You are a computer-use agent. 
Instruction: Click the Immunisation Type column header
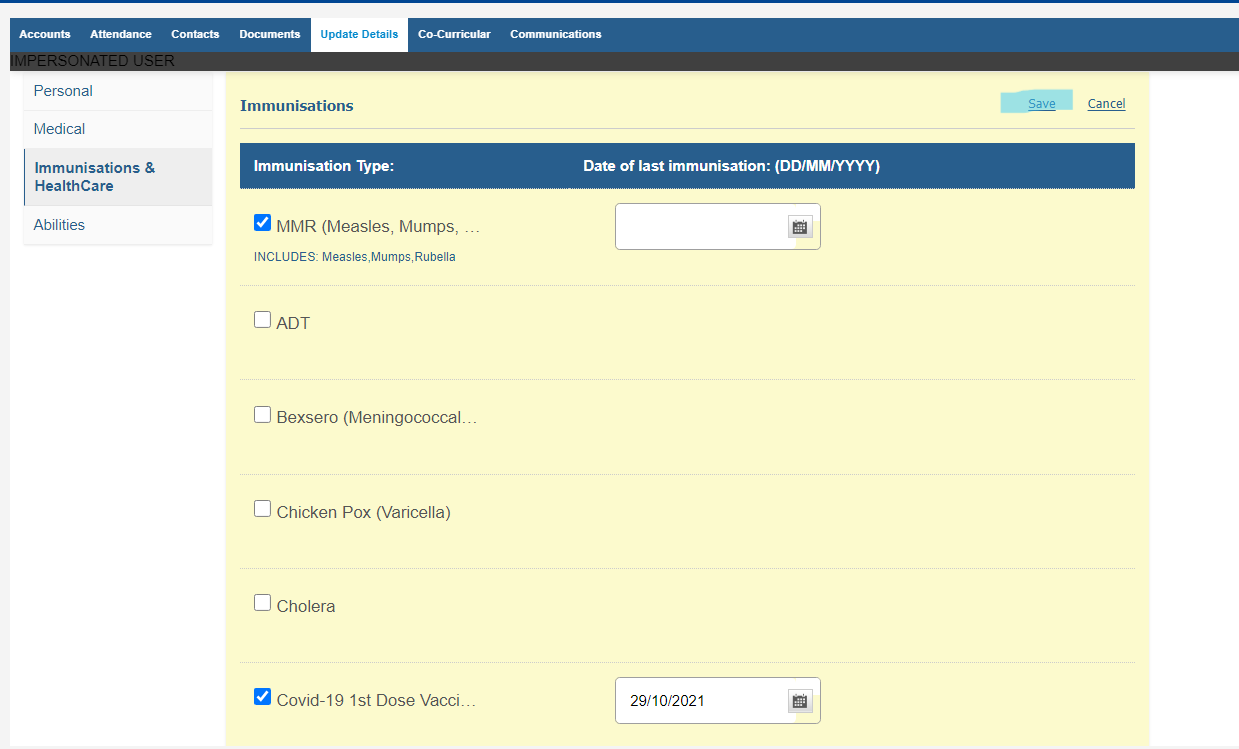tap(324, 166)
